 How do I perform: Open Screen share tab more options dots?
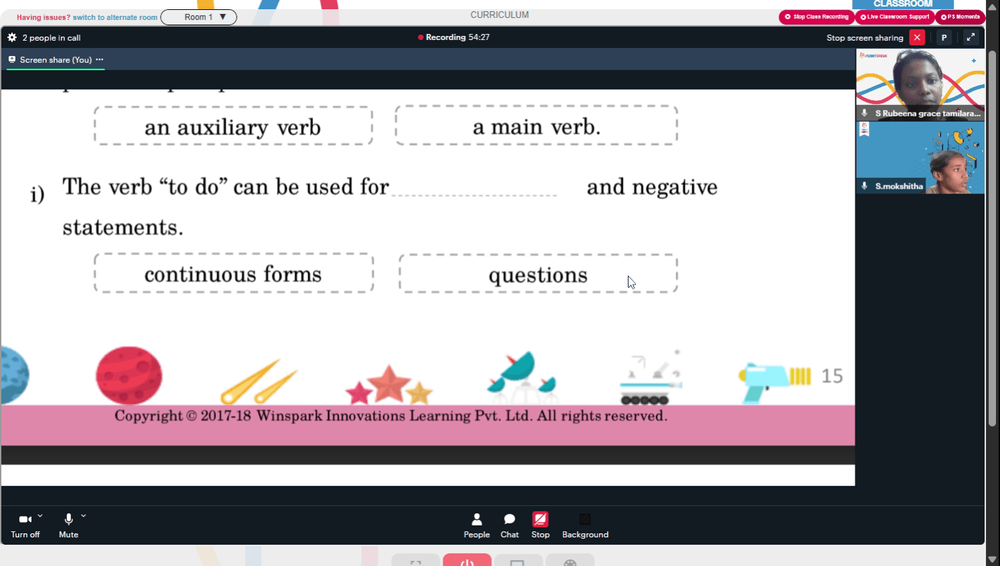[x=99, y=59]
